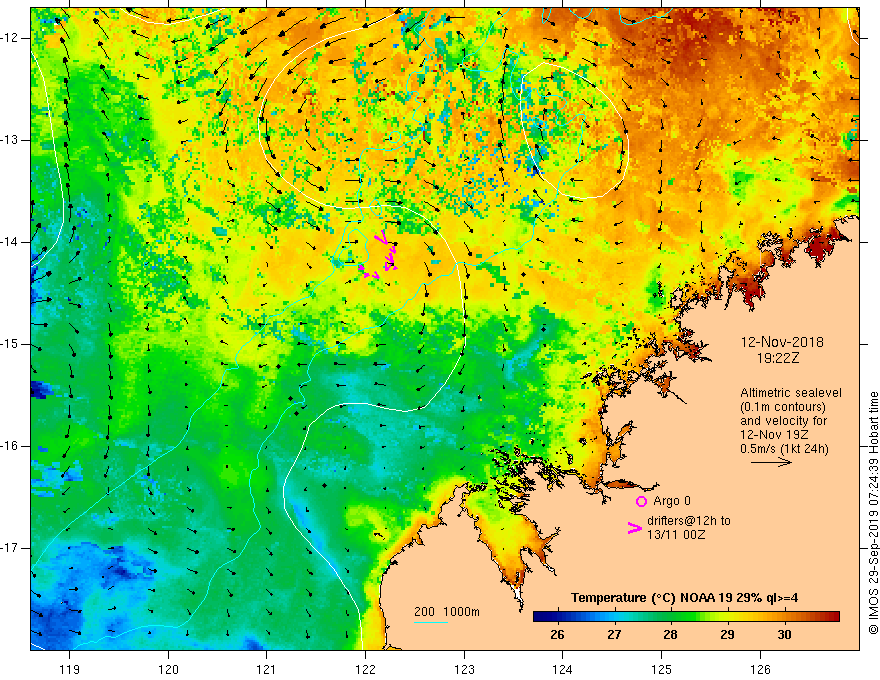Click longitude axis label 124
Image resolution: width=880 pixels, height=680 pixels.
562,669
